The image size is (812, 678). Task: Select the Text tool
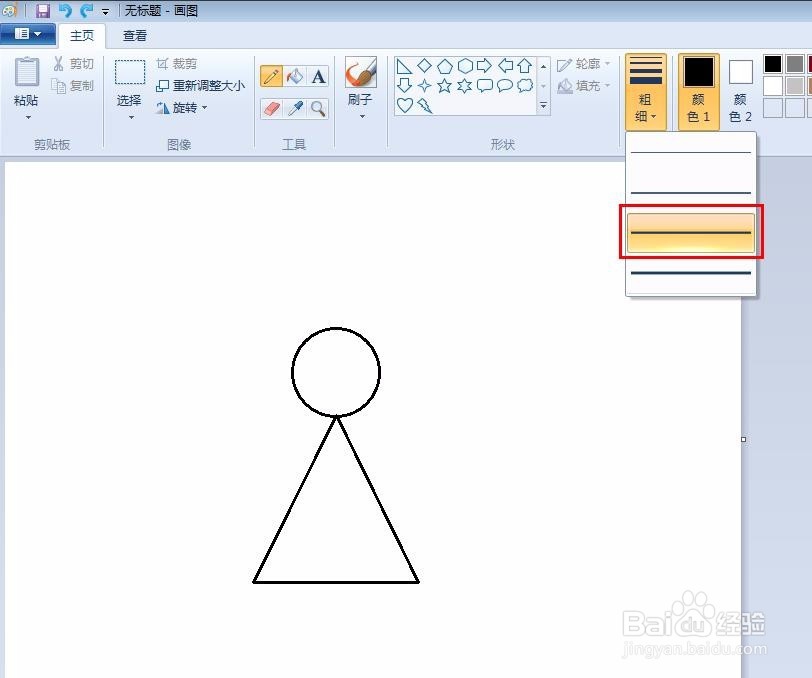pos(317,76)
